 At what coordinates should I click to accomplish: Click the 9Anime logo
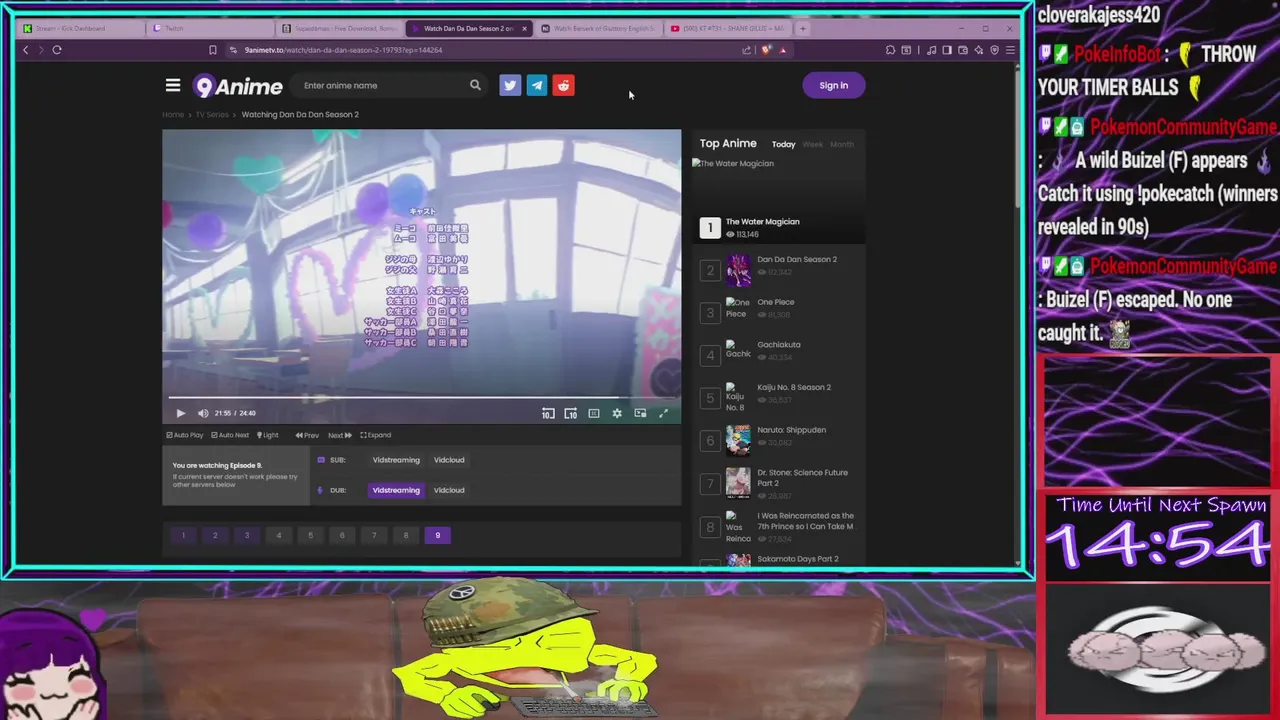tap(238, 86)
